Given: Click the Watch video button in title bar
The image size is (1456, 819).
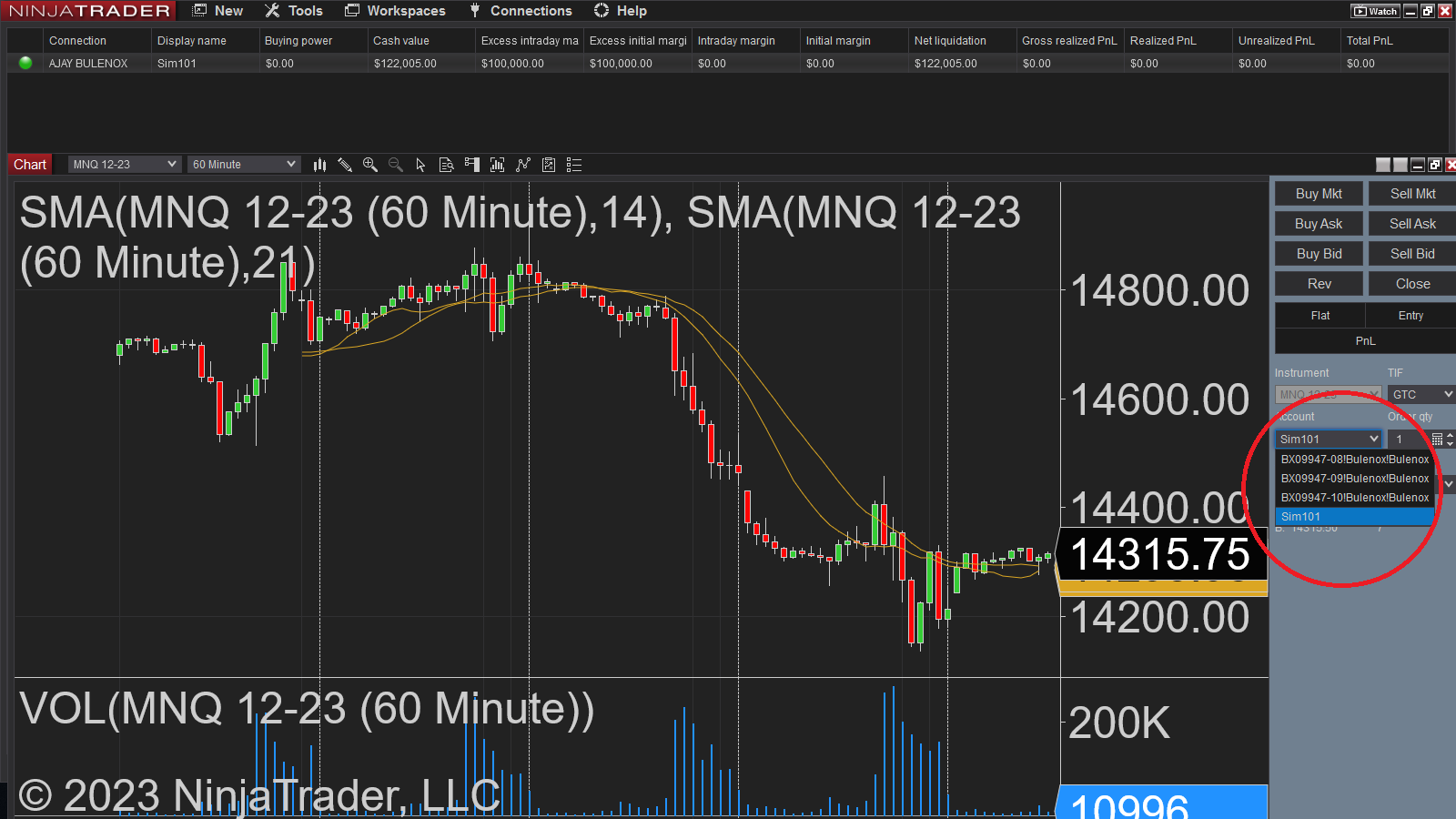Looking at the screenshot, I should 1375,11.
